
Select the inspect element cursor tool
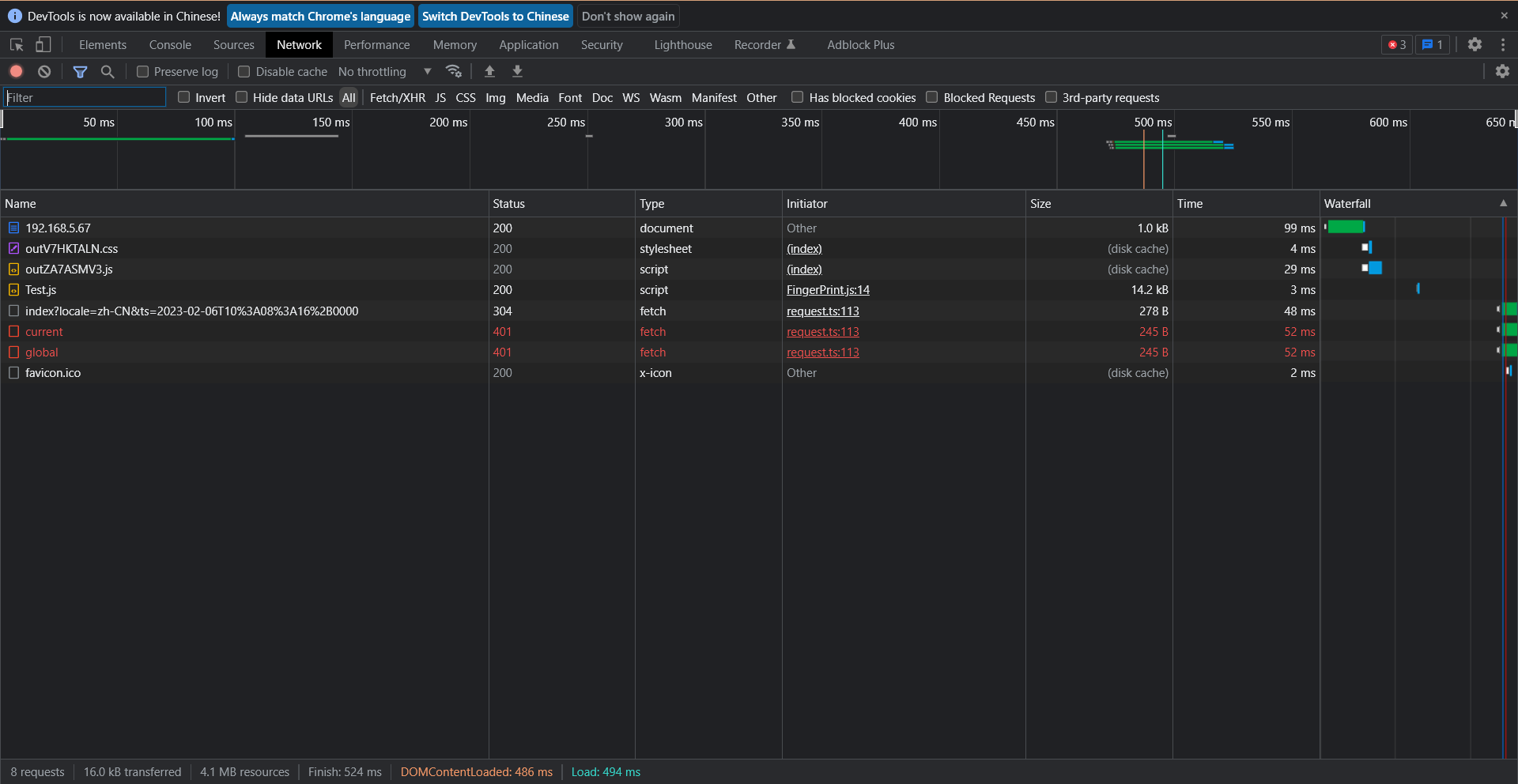16,45
